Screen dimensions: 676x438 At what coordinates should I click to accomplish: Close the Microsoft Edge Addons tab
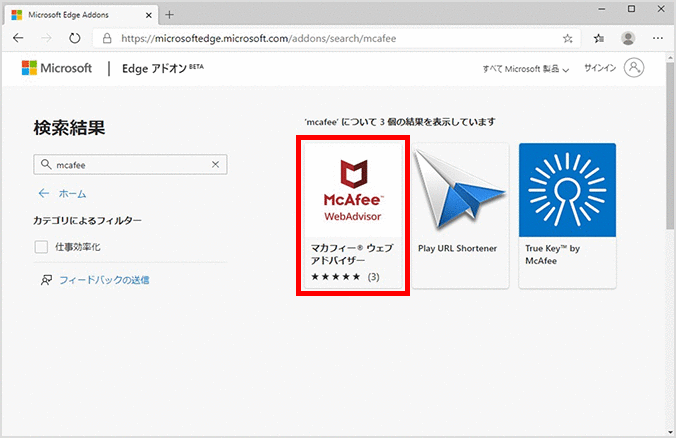(x=149, y=15)
